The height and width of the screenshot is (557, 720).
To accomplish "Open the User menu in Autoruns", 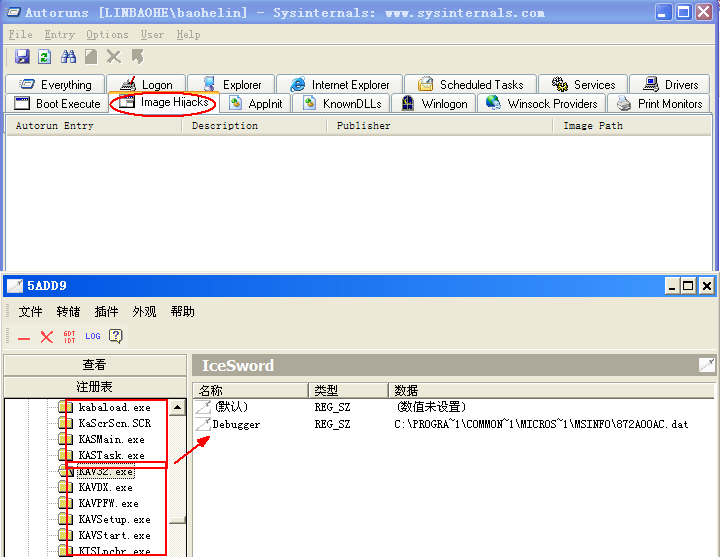I will point(152,34).
